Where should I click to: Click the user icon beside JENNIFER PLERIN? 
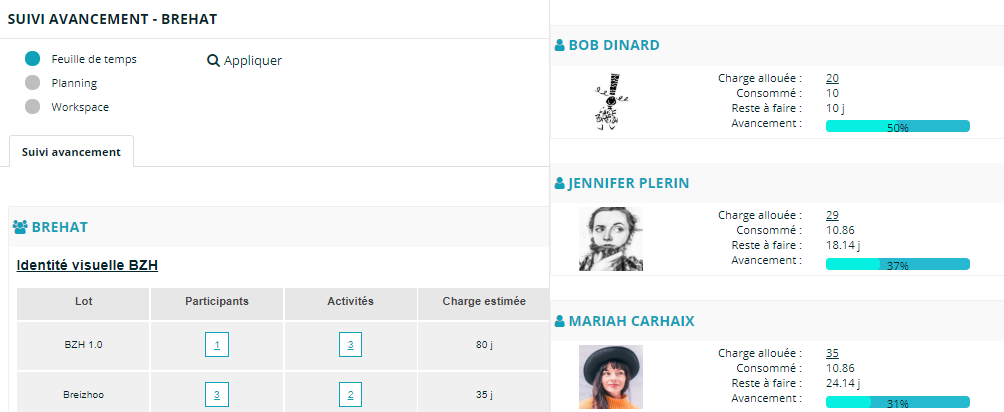coord(559,183)
